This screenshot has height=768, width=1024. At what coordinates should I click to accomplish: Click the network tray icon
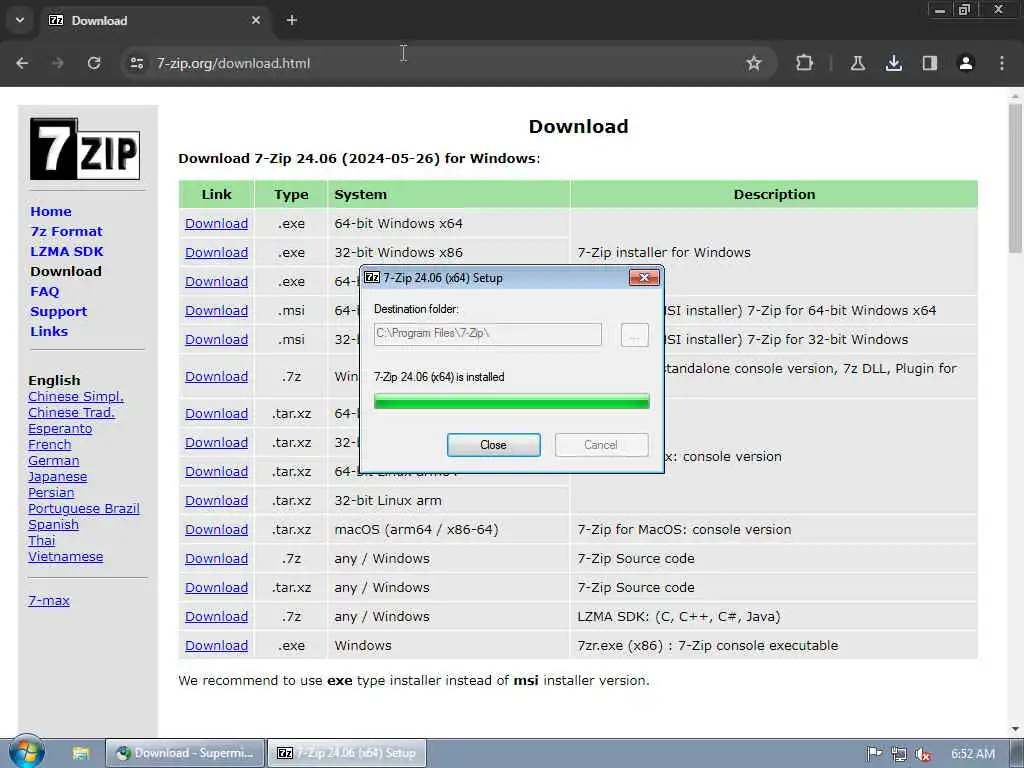coord(899,754)
